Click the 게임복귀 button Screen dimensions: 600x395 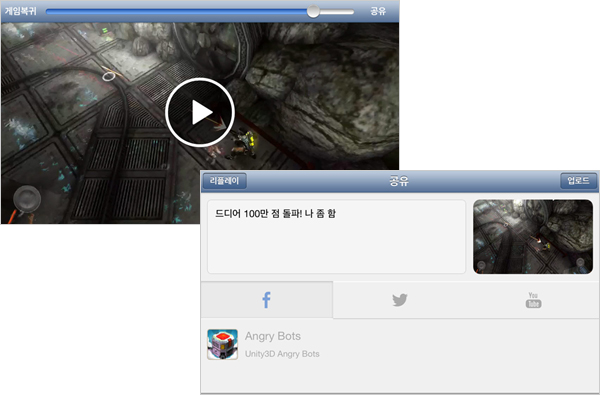click(21, 11)
